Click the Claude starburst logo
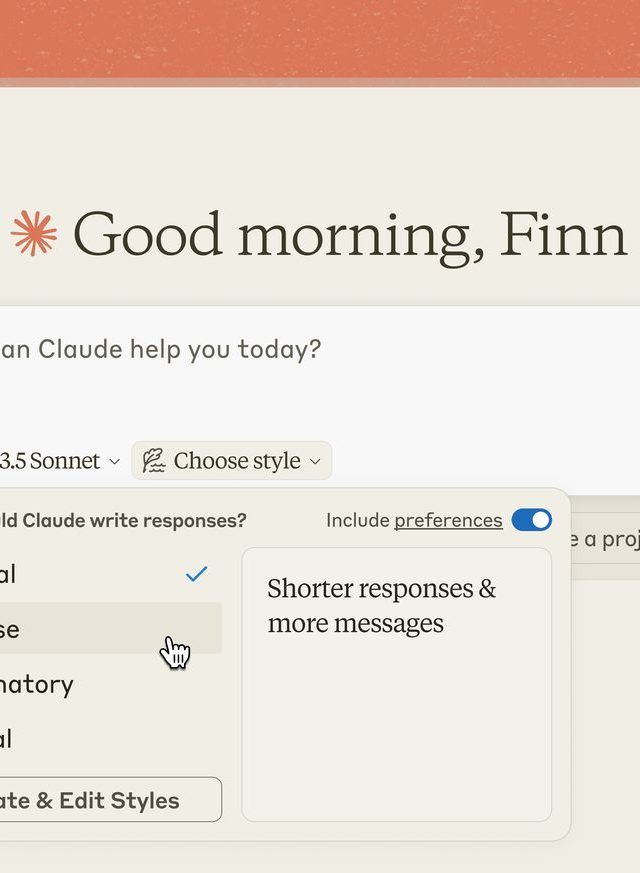Image resolution: width=640 pixels, height=873 pixels. pos(34,233)
